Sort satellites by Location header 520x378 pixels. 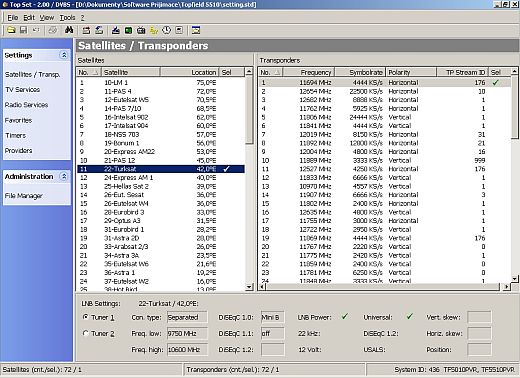coord(190,72)
